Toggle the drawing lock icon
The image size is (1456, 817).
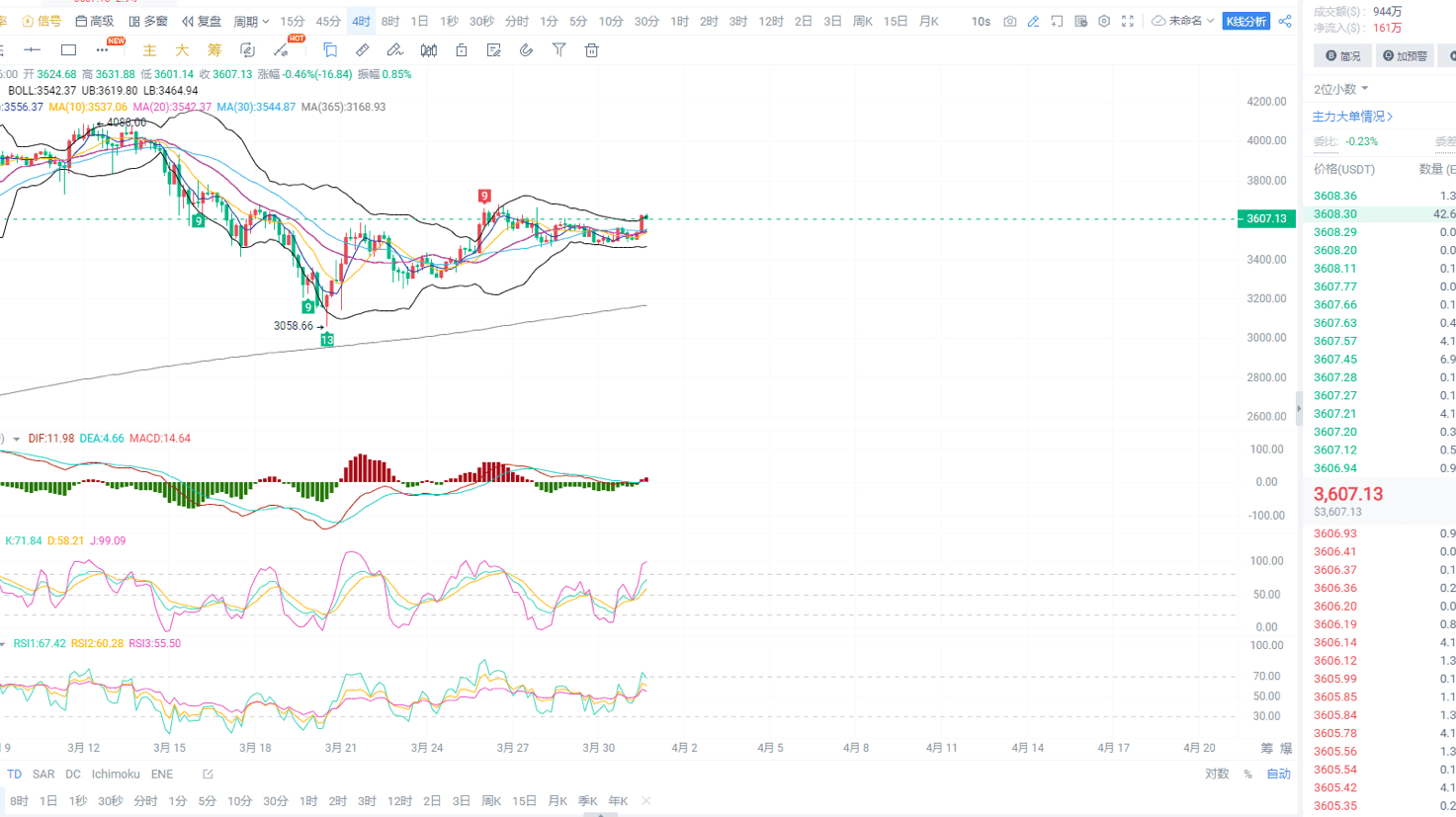462,49
